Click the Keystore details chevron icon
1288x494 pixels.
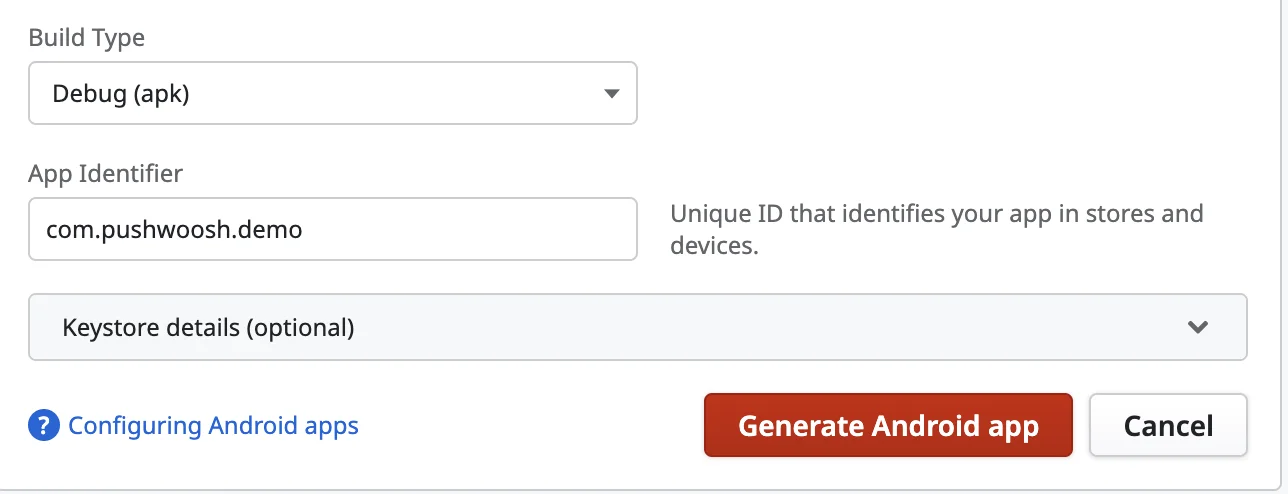pyautogui.click(x=1197, y=327)
